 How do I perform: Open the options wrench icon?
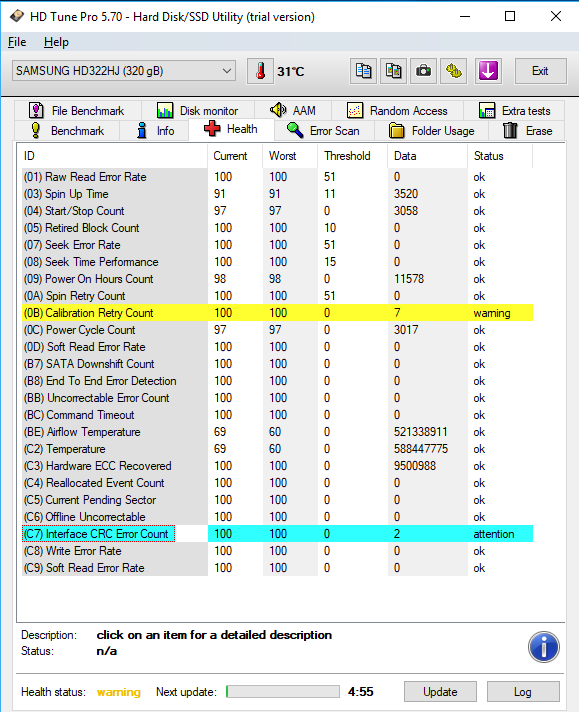[453, 71]
